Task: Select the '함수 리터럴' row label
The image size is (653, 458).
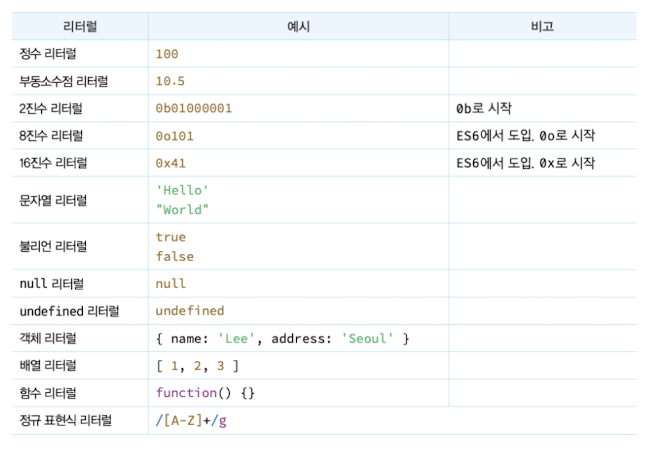Action: coord(48,393)
